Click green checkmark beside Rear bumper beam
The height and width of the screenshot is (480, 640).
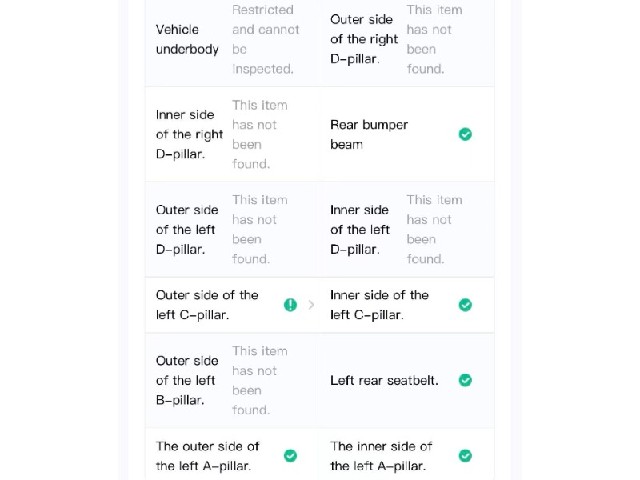465,134
